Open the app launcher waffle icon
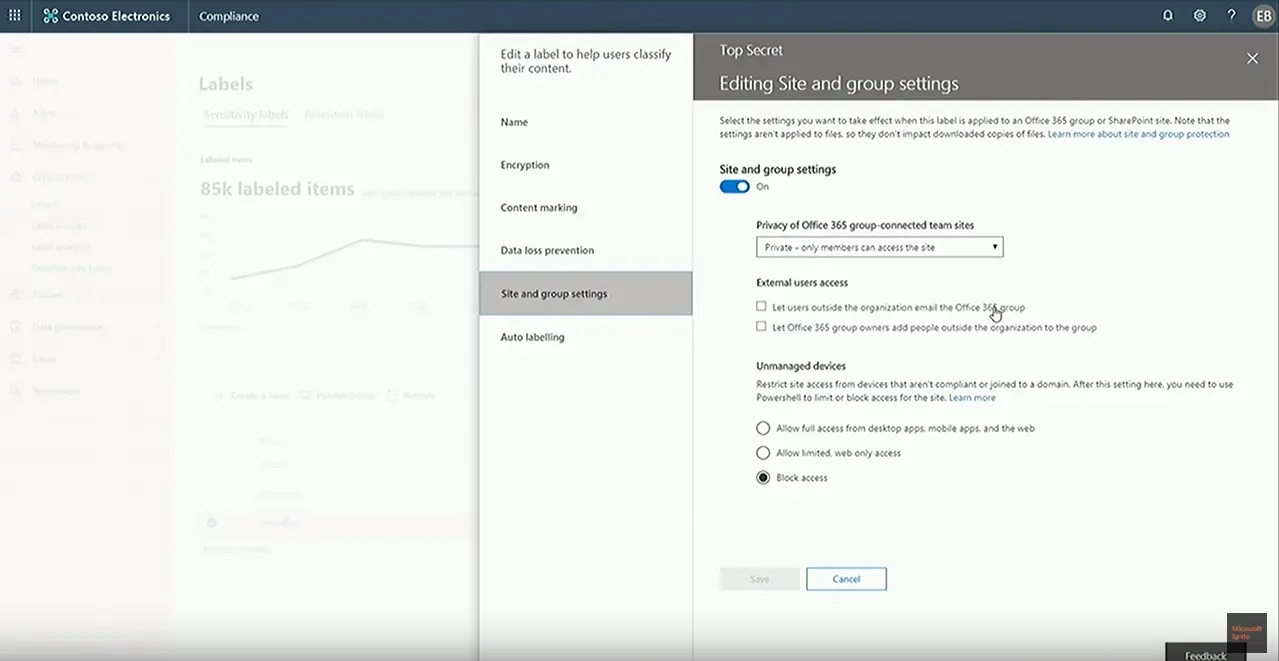1279x661 pixels. coord(15,16)
